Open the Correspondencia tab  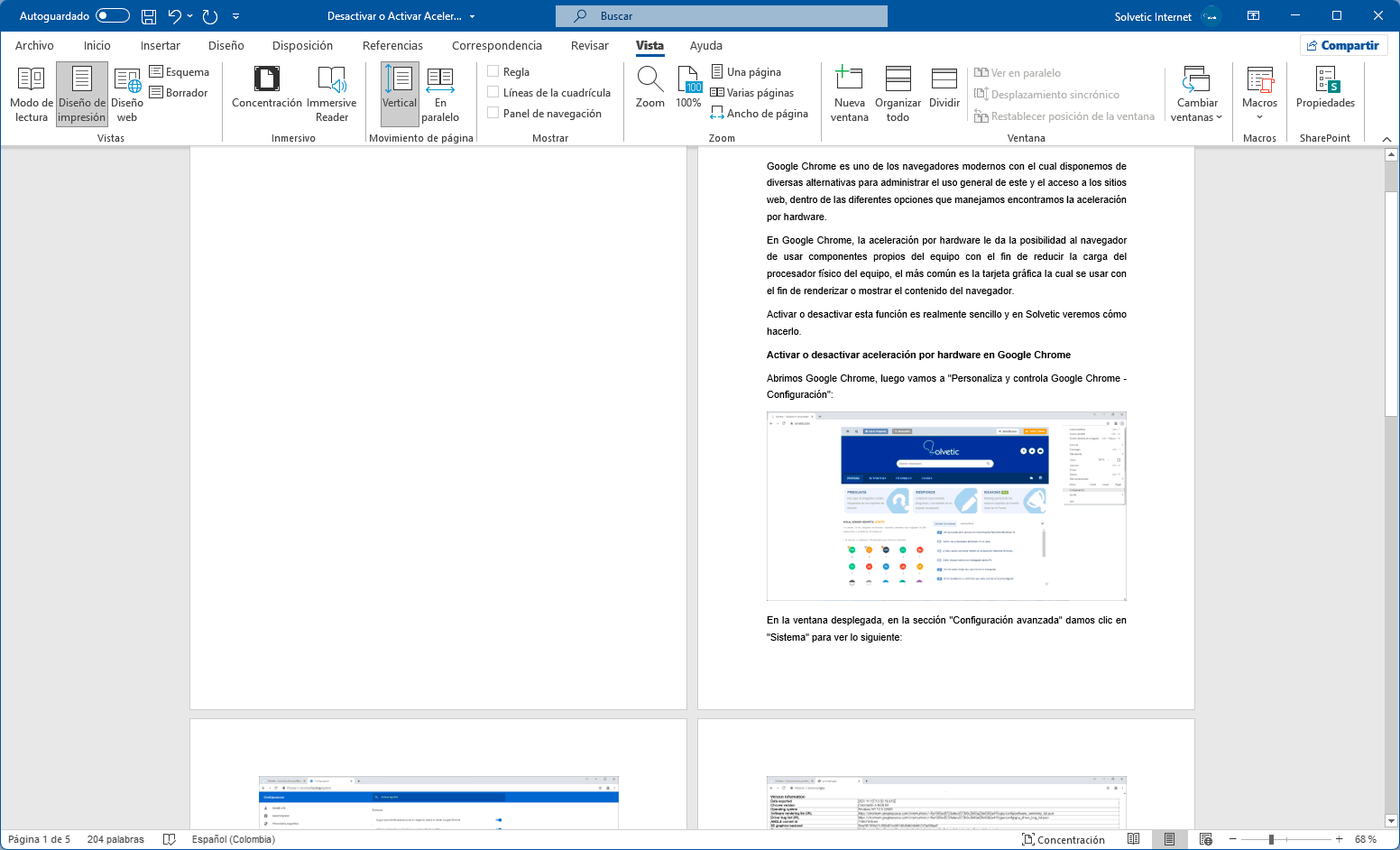(497, 45)
